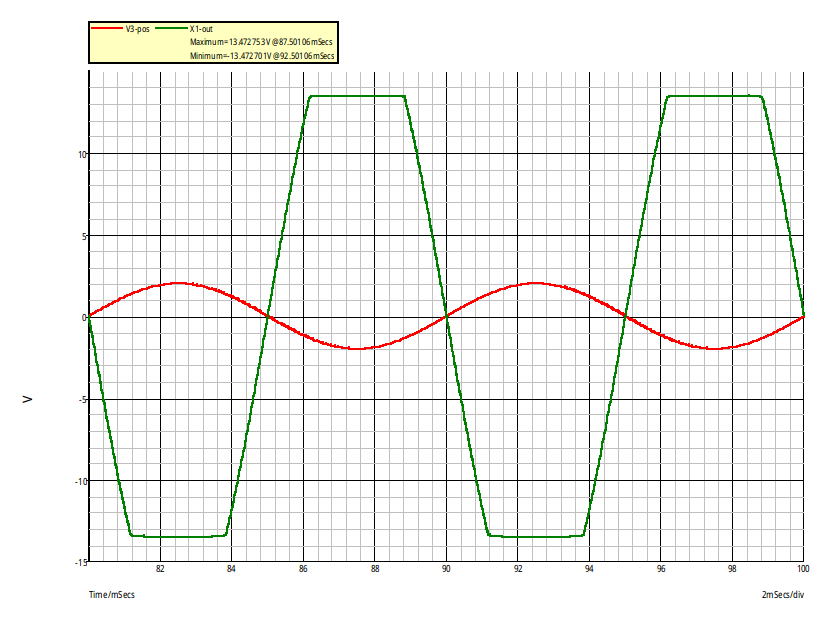This screenshot has height=630, width=840.
Task: Click the Maximum measurement readout
Action: (x=261, y=42)
